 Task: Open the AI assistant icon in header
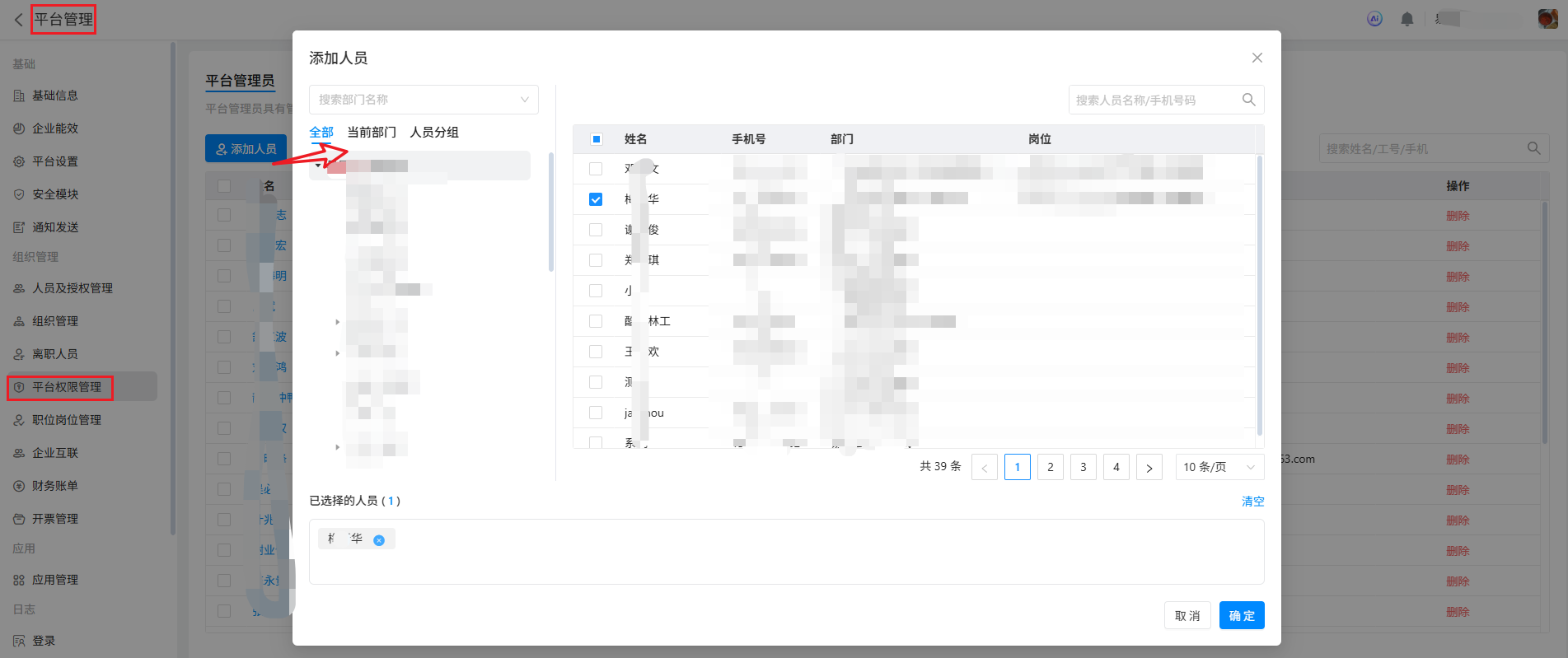[x=1374, y=19]
